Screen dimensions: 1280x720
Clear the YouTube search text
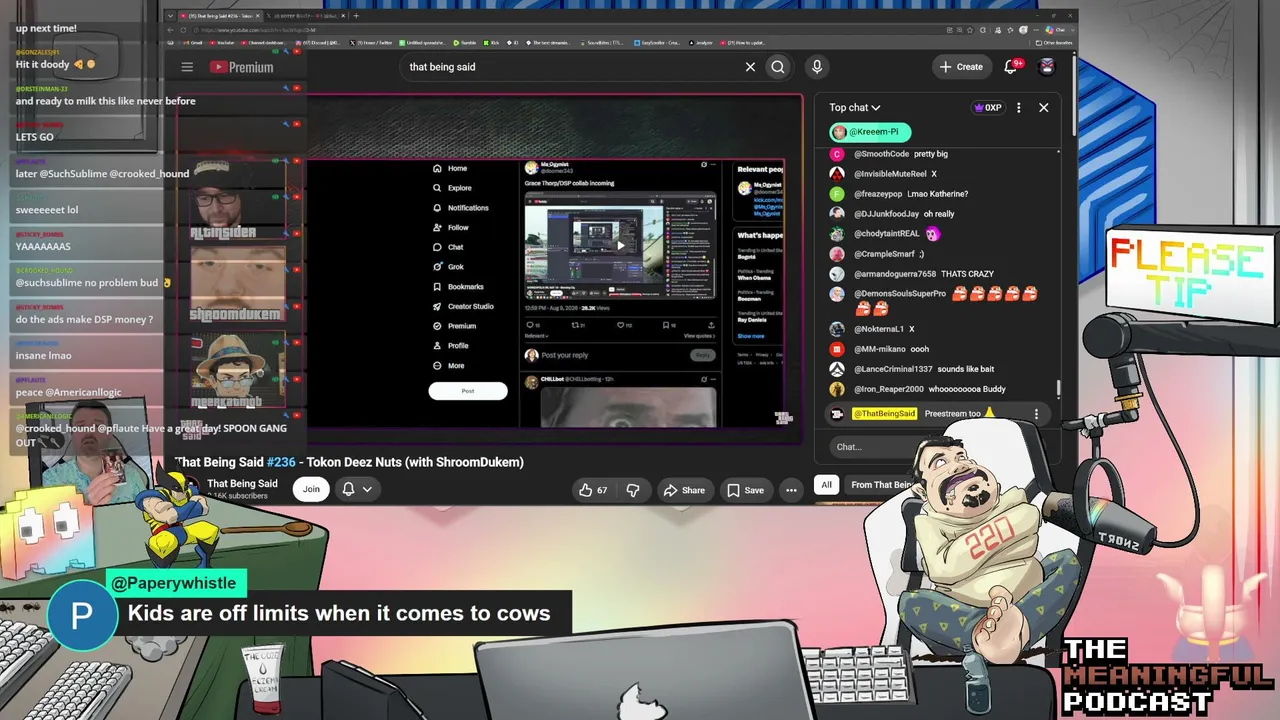point(750,67)
